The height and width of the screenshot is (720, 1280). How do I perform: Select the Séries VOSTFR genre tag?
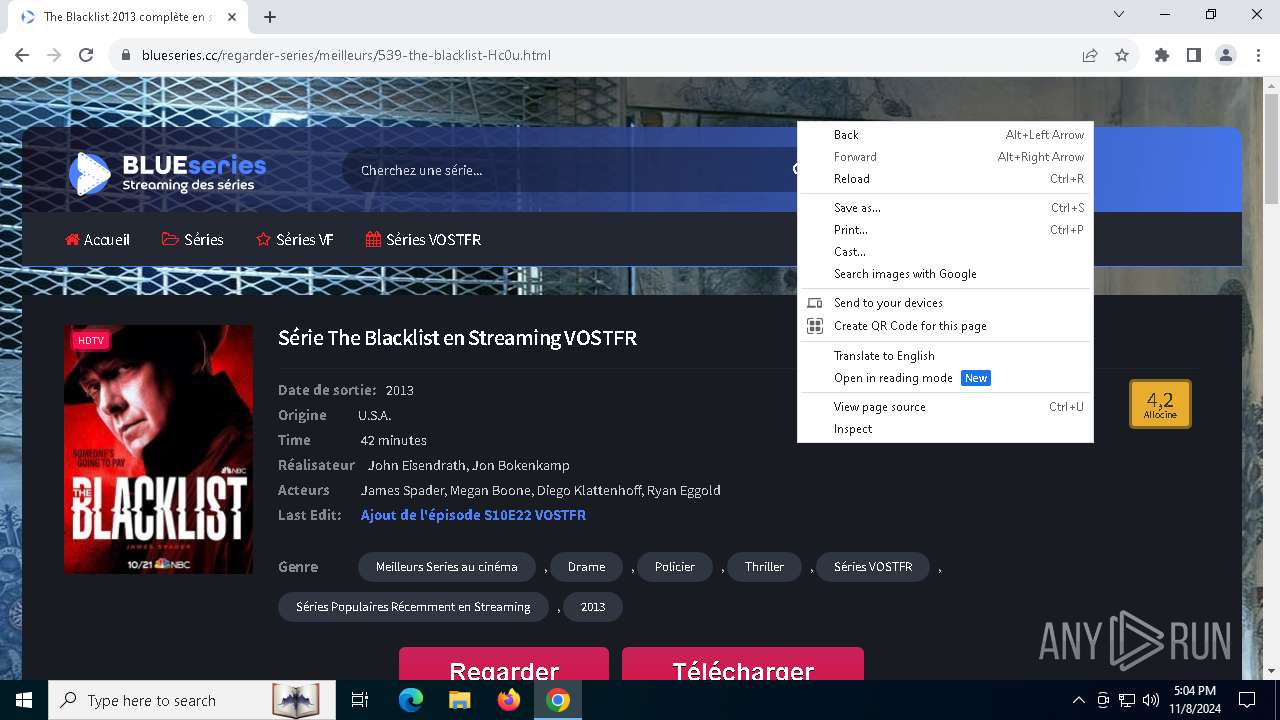[873, 566]
